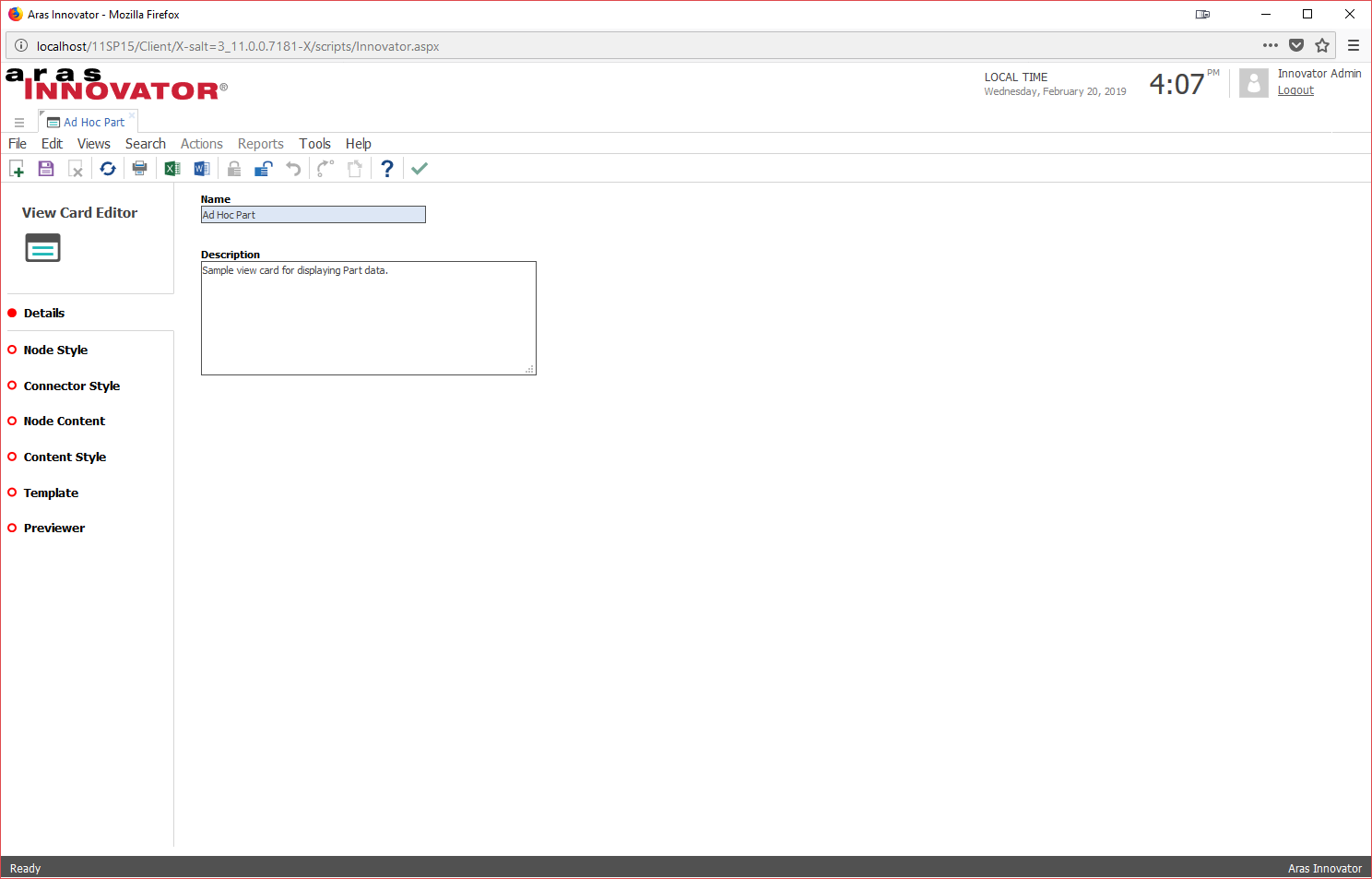Open the Edit menu

(x=52, y=144)
